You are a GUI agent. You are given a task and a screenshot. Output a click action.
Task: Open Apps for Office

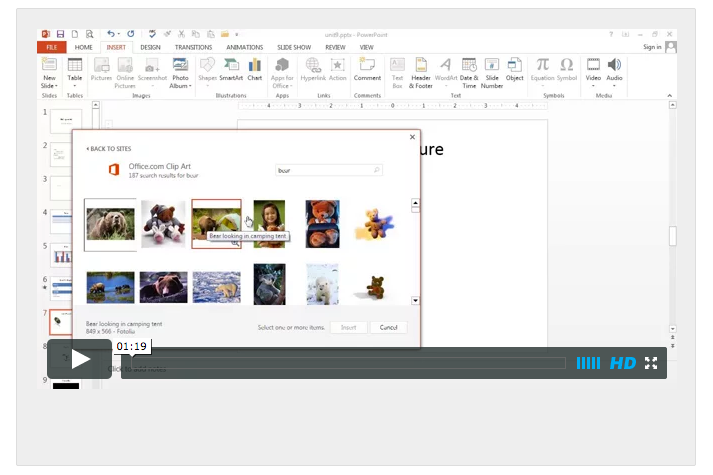(x=282, y=73)
